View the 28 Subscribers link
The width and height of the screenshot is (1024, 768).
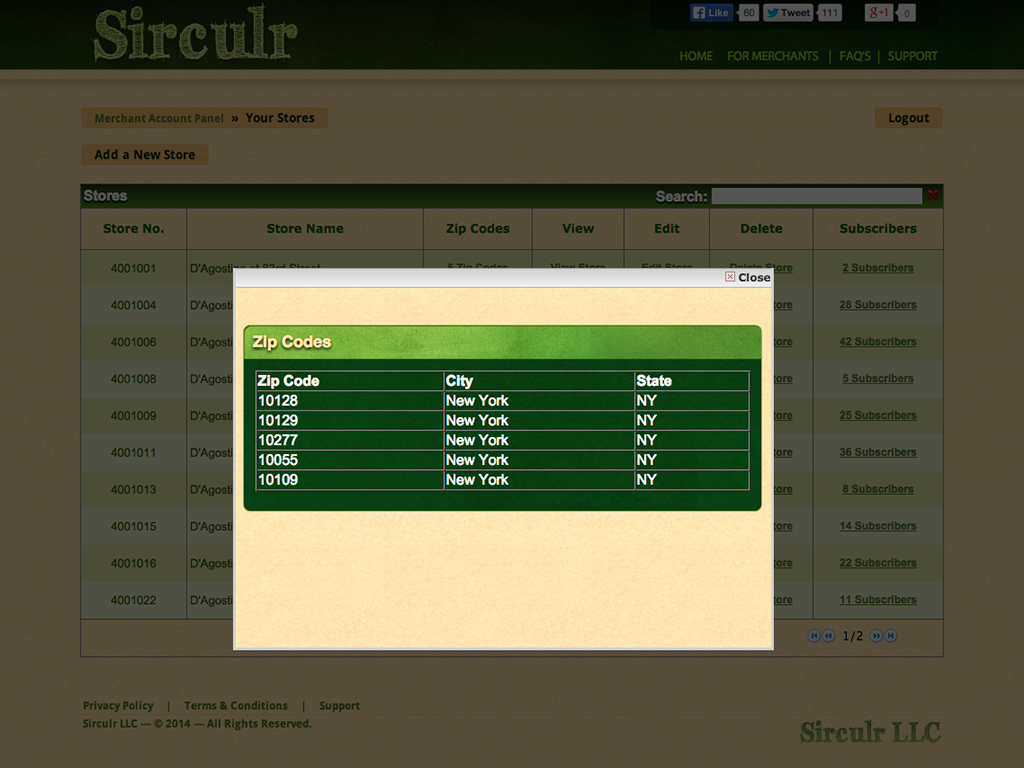[877, 305]
